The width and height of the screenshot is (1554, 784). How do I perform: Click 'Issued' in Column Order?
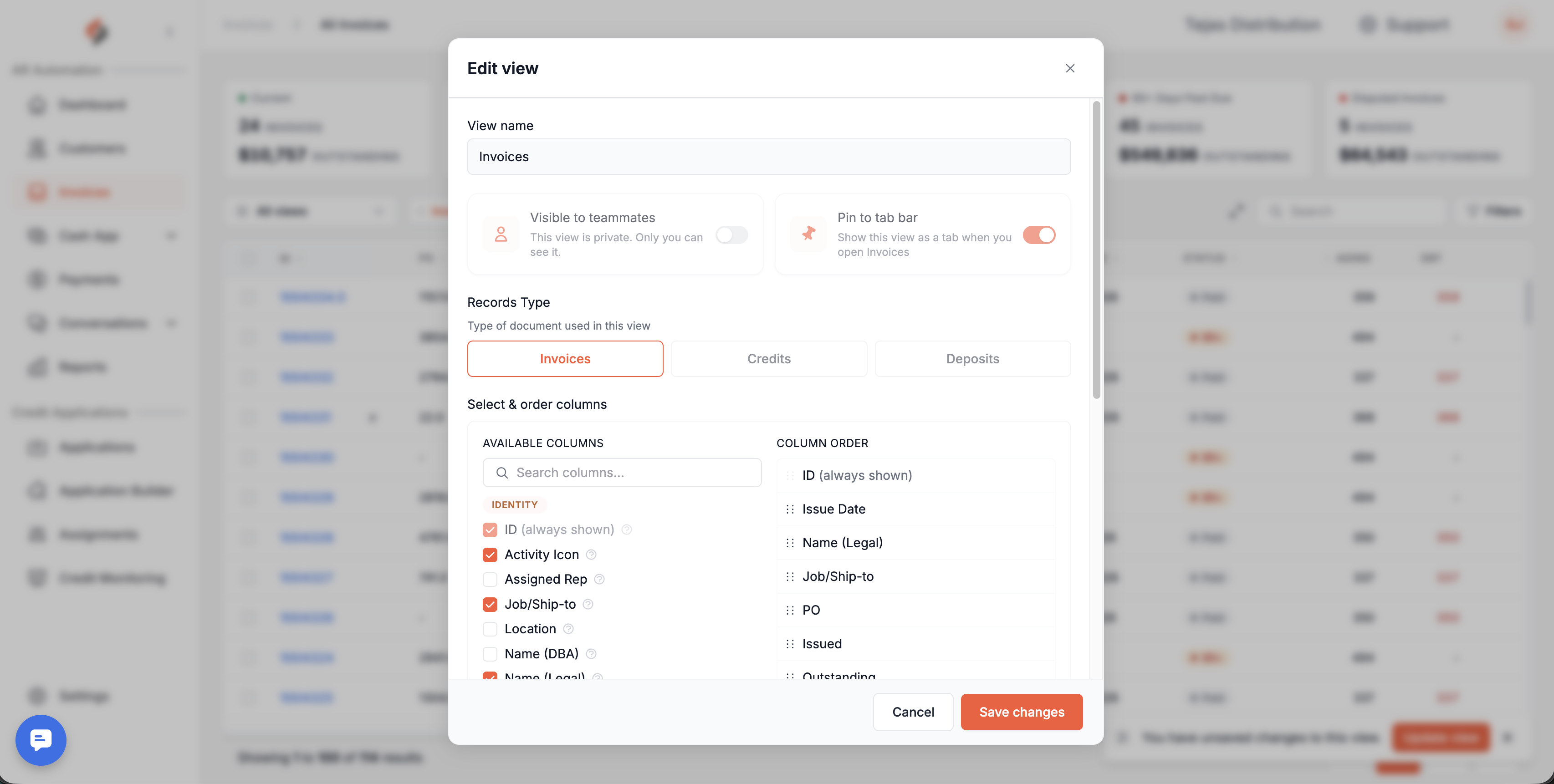pyautogui.click(x=822, y=644)
